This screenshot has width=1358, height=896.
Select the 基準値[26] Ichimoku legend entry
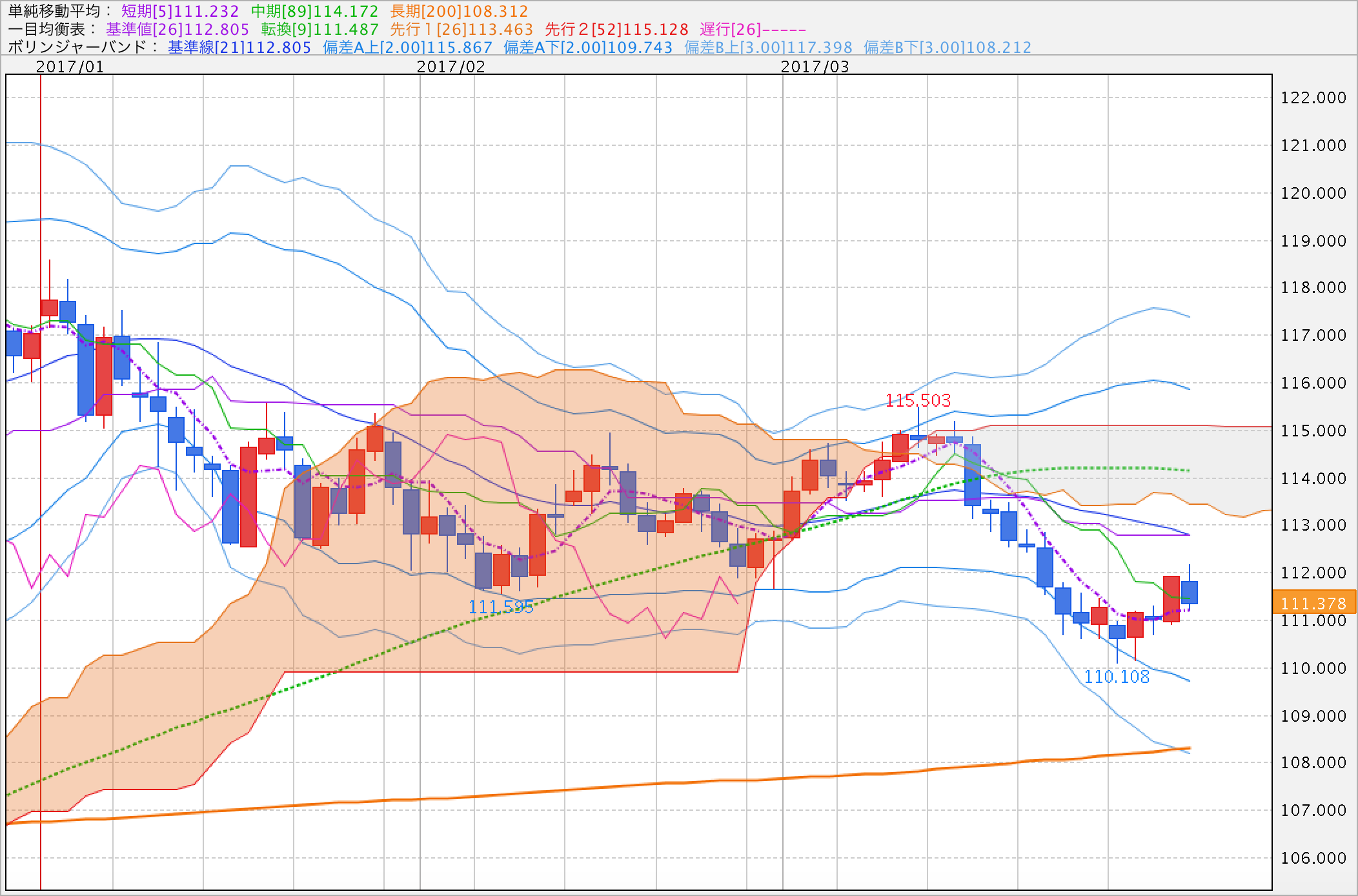[177, 30]
